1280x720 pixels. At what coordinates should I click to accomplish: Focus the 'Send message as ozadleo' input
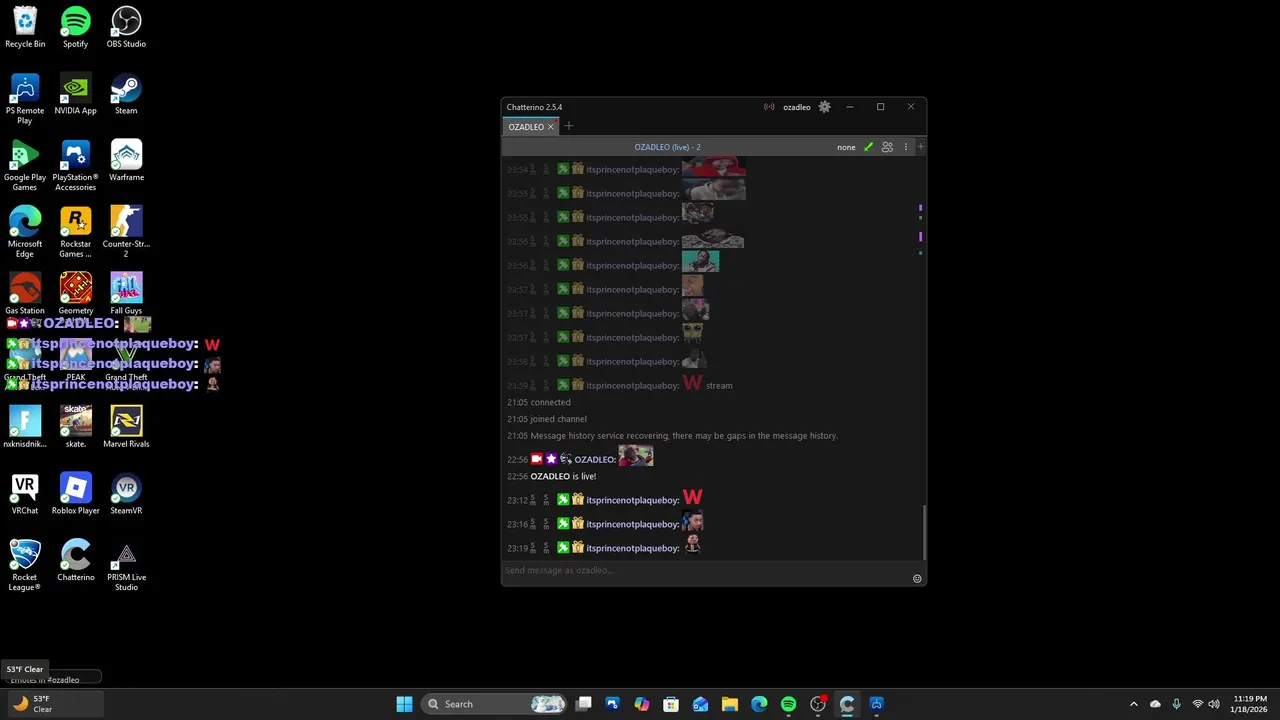[x=705, y=570]
